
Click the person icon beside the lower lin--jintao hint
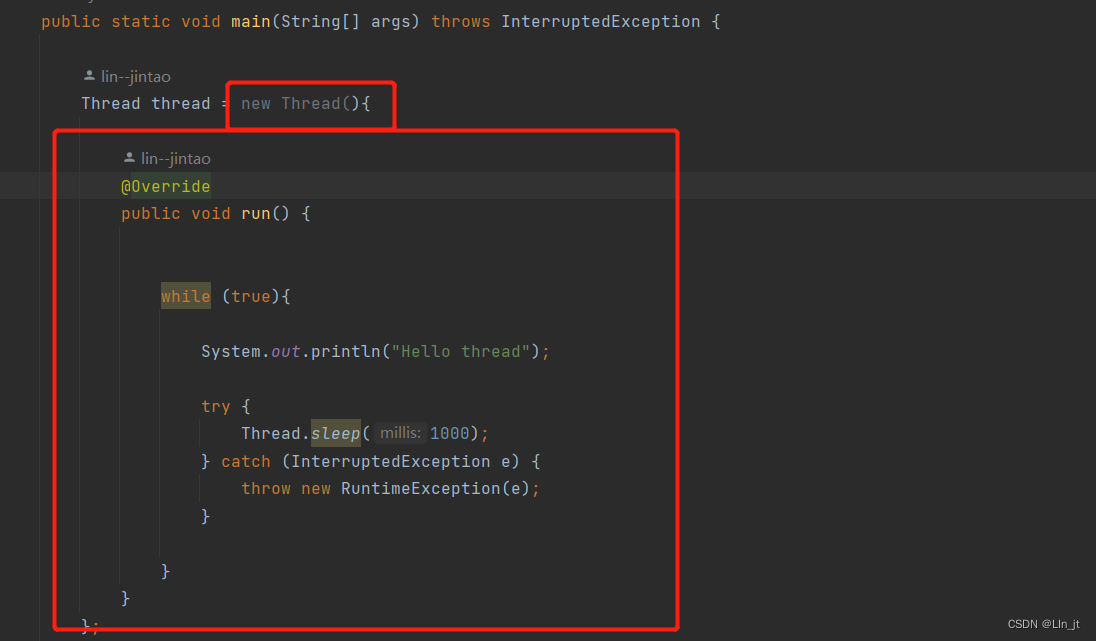coord(129,157)
